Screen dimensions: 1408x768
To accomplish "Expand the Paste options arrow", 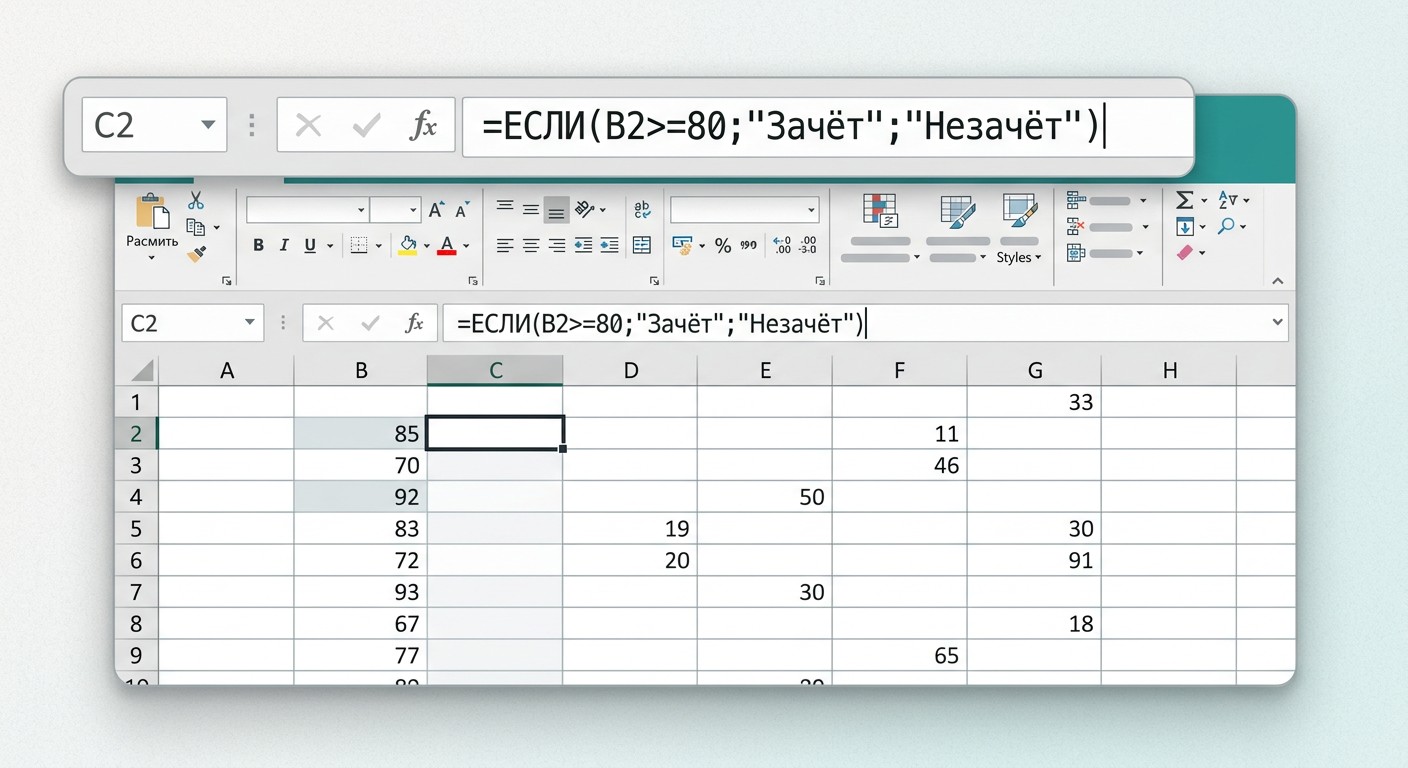I will 152,258.
